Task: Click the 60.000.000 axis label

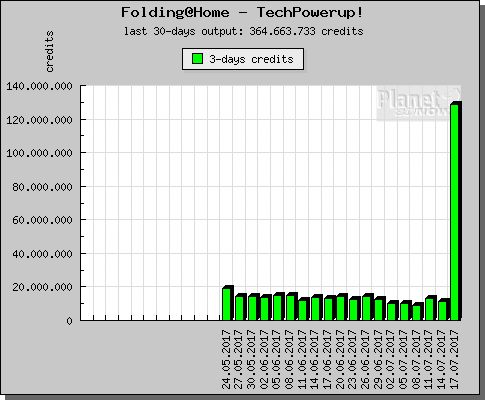Action: (42, 220)
